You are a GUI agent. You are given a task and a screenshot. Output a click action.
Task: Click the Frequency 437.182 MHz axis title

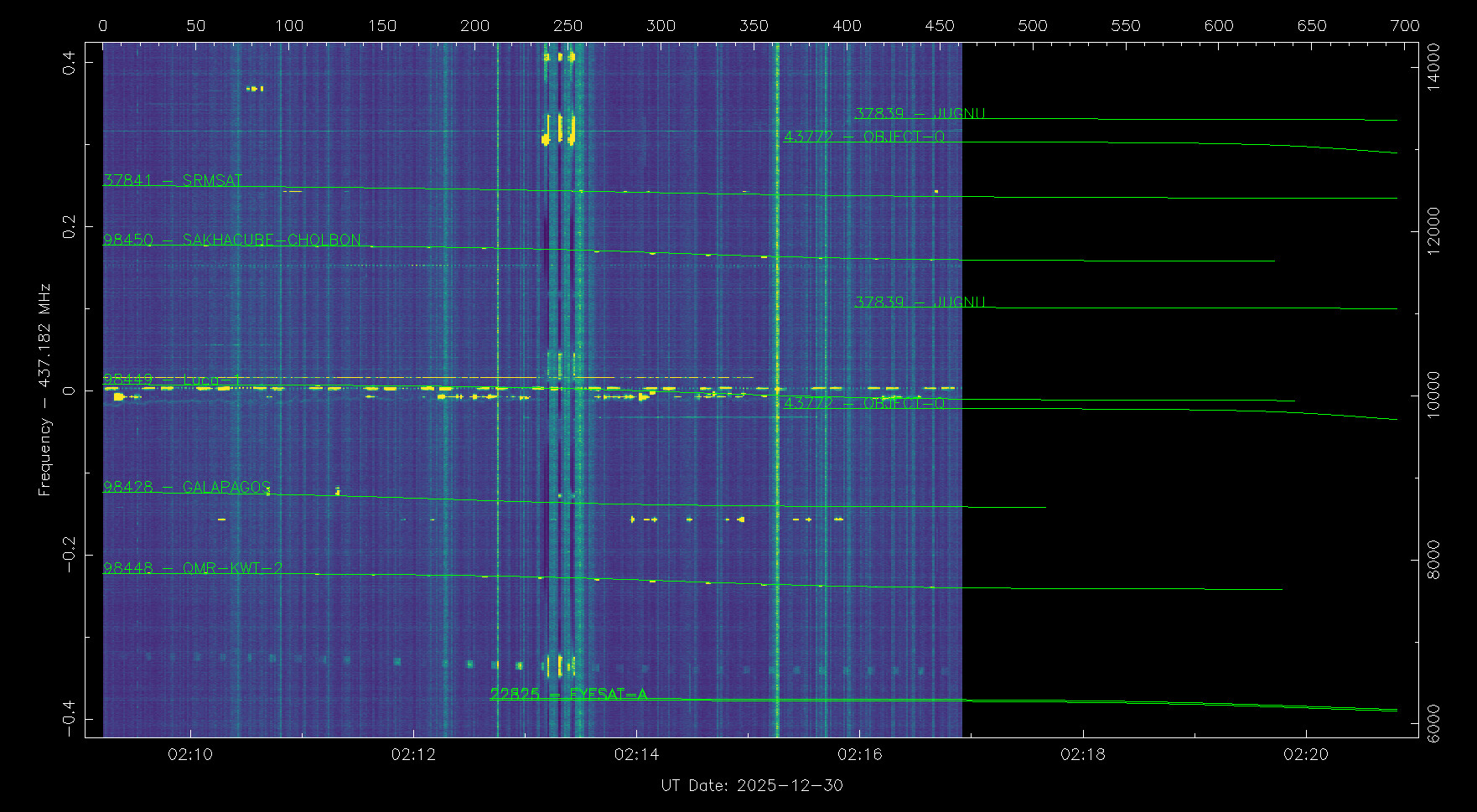44,390
